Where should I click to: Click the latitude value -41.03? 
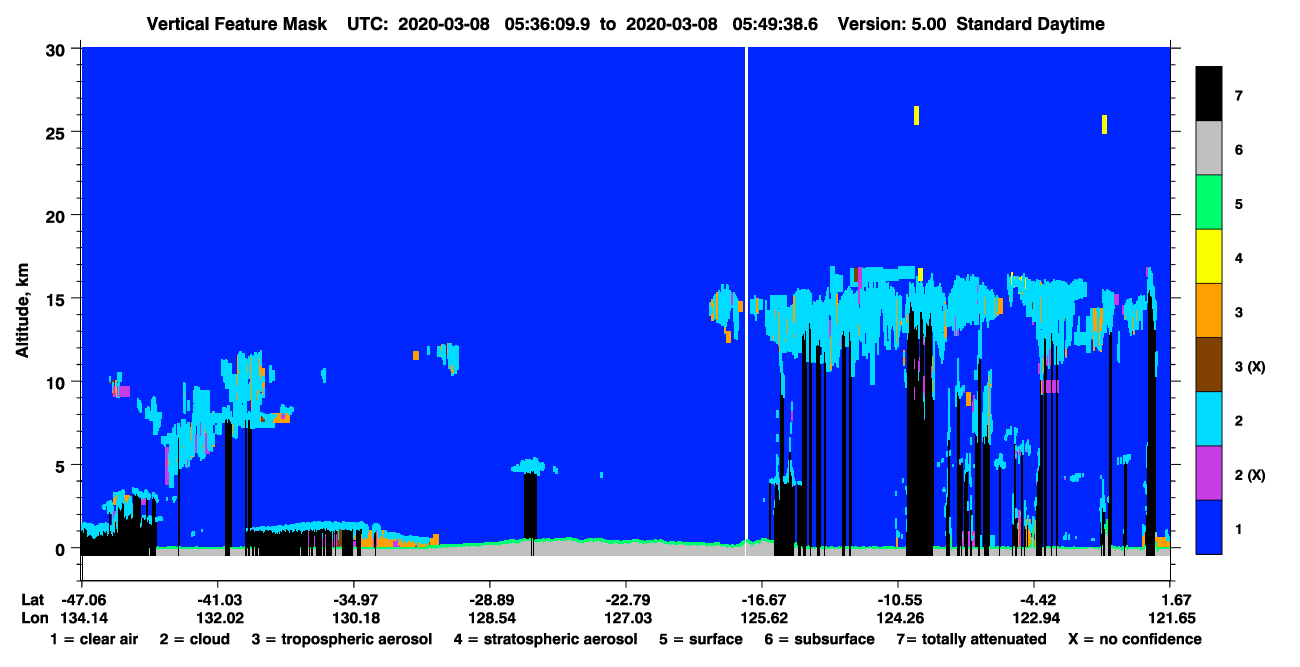(x=219, y=599)
